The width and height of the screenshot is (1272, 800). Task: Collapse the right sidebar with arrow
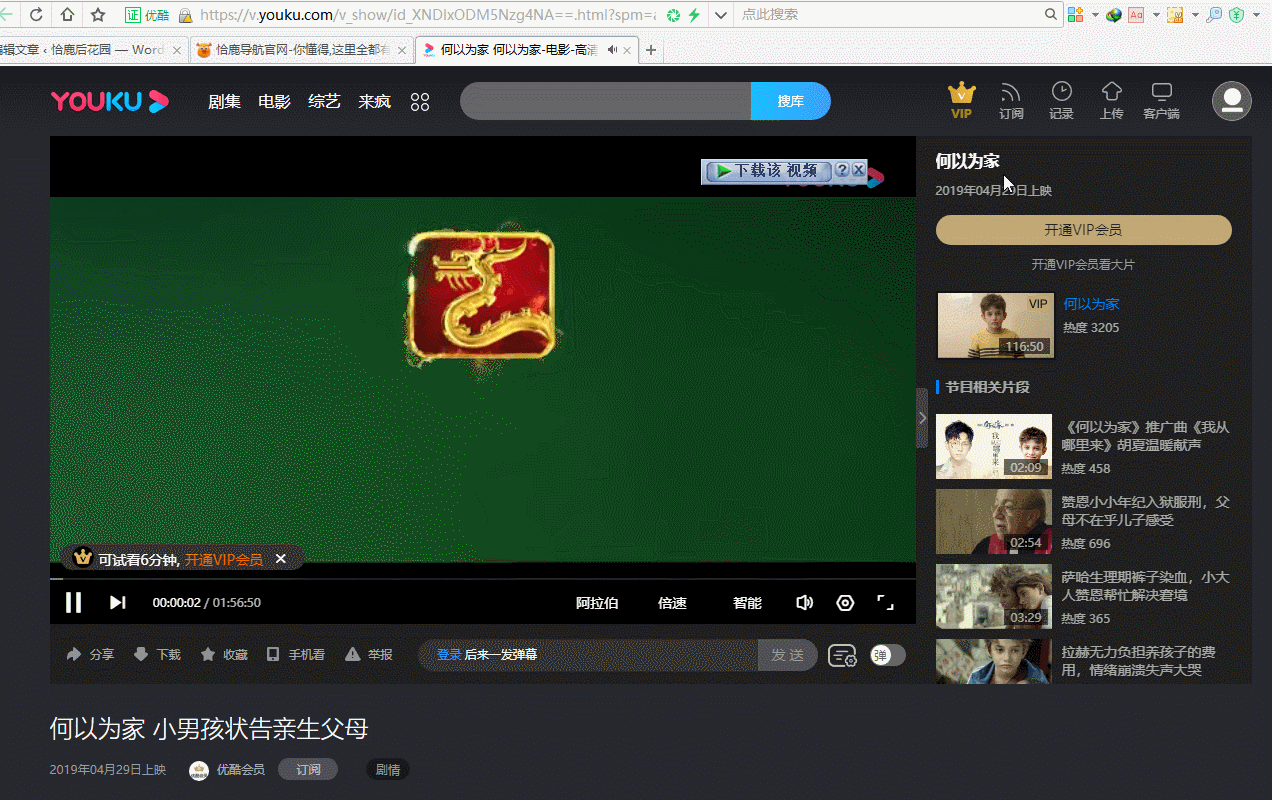click(x=922, y=416)
